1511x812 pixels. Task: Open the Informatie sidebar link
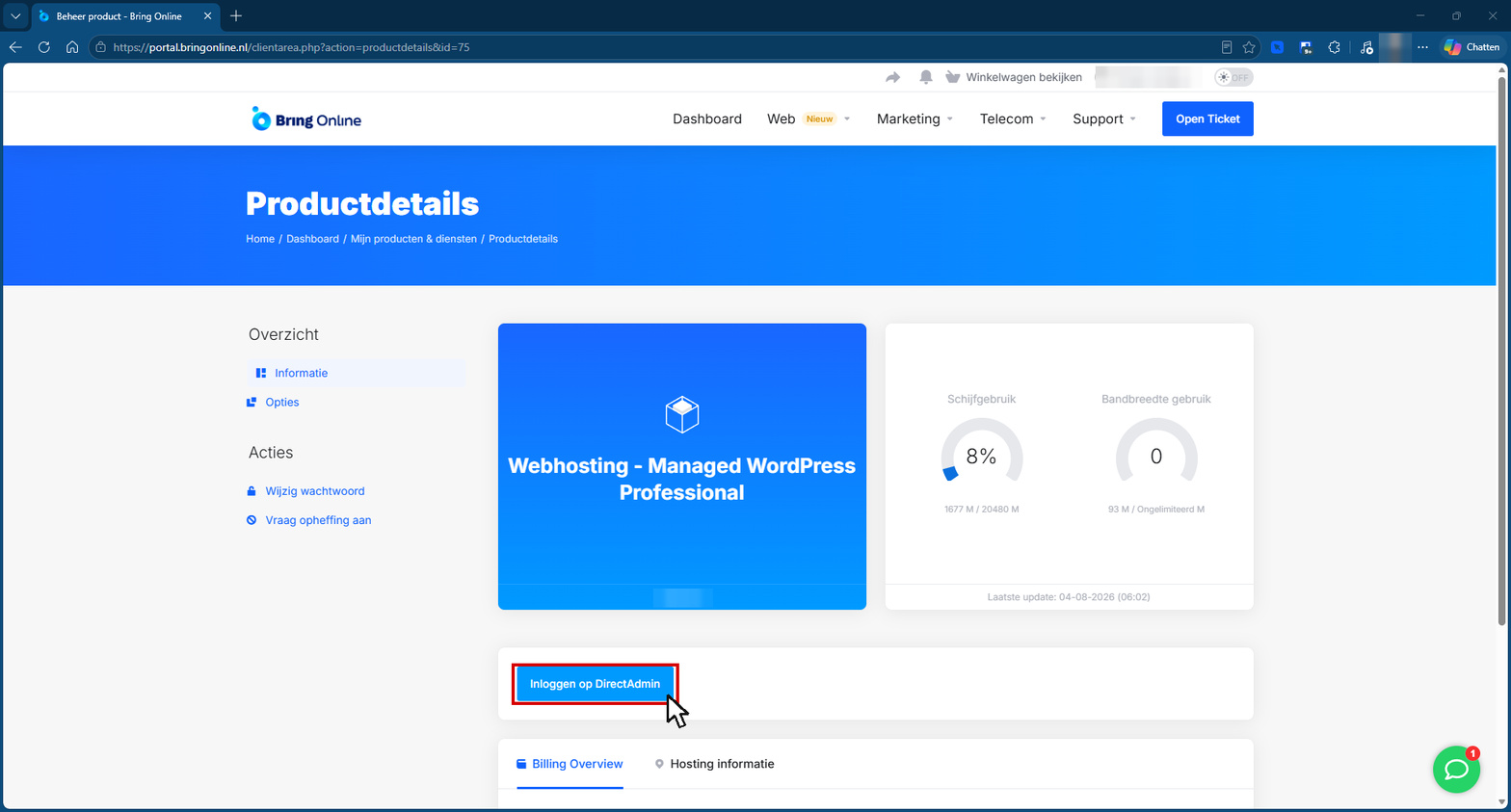click(x=301, y=373)
